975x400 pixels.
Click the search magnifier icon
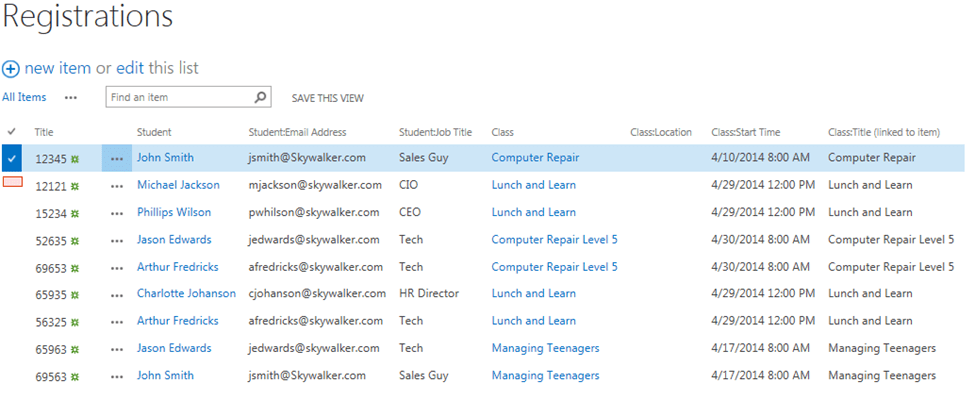click(260, 97)
